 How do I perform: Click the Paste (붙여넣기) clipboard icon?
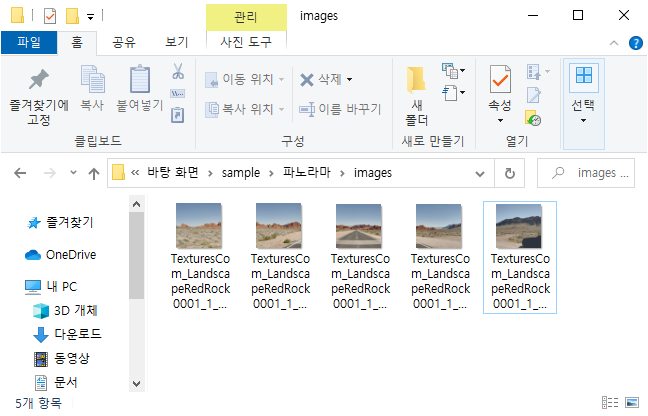tap(140, 79)
